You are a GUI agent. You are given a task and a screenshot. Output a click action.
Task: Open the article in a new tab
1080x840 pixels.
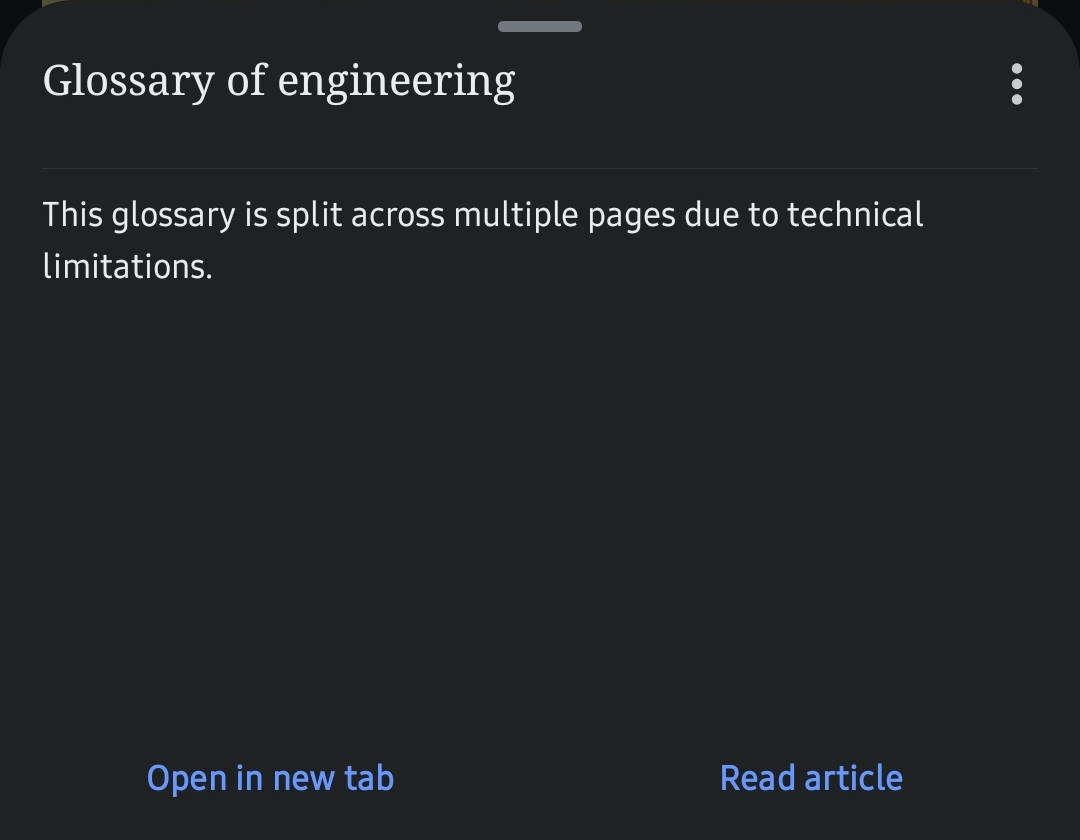(x=270, y=778)
